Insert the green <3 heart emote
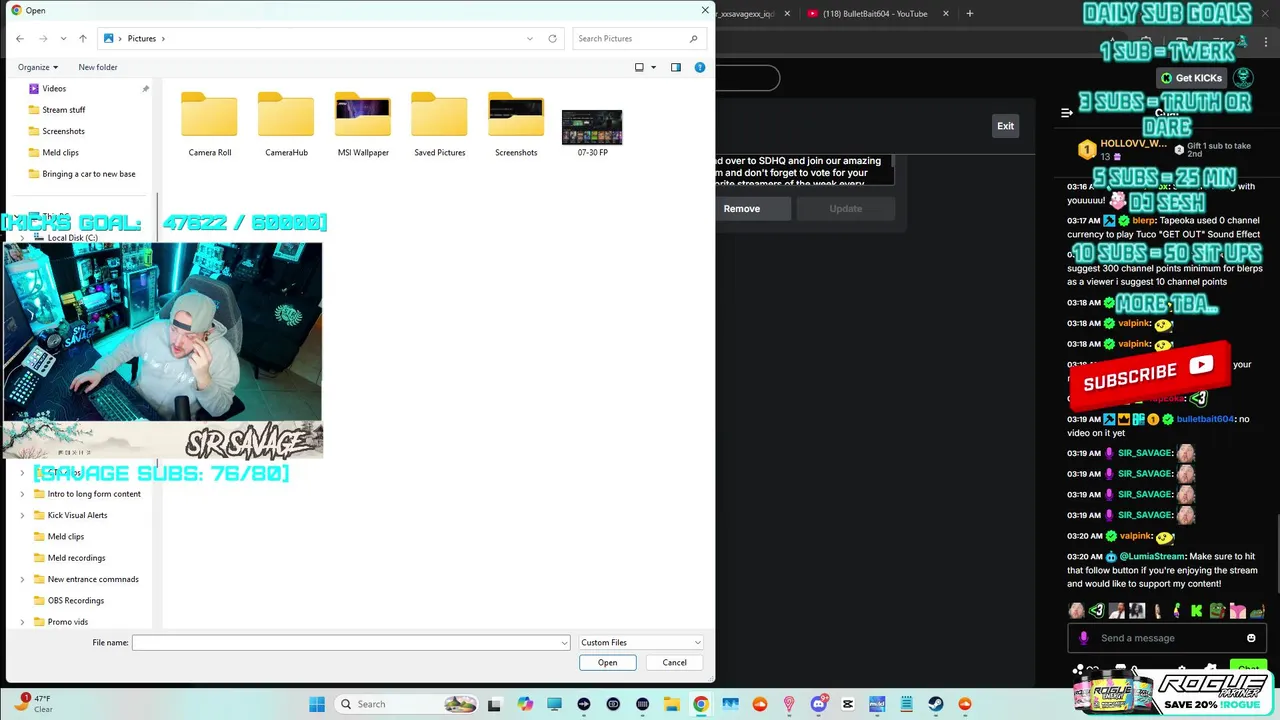Screen dimensions: 1280x720 pos(1097,611)
